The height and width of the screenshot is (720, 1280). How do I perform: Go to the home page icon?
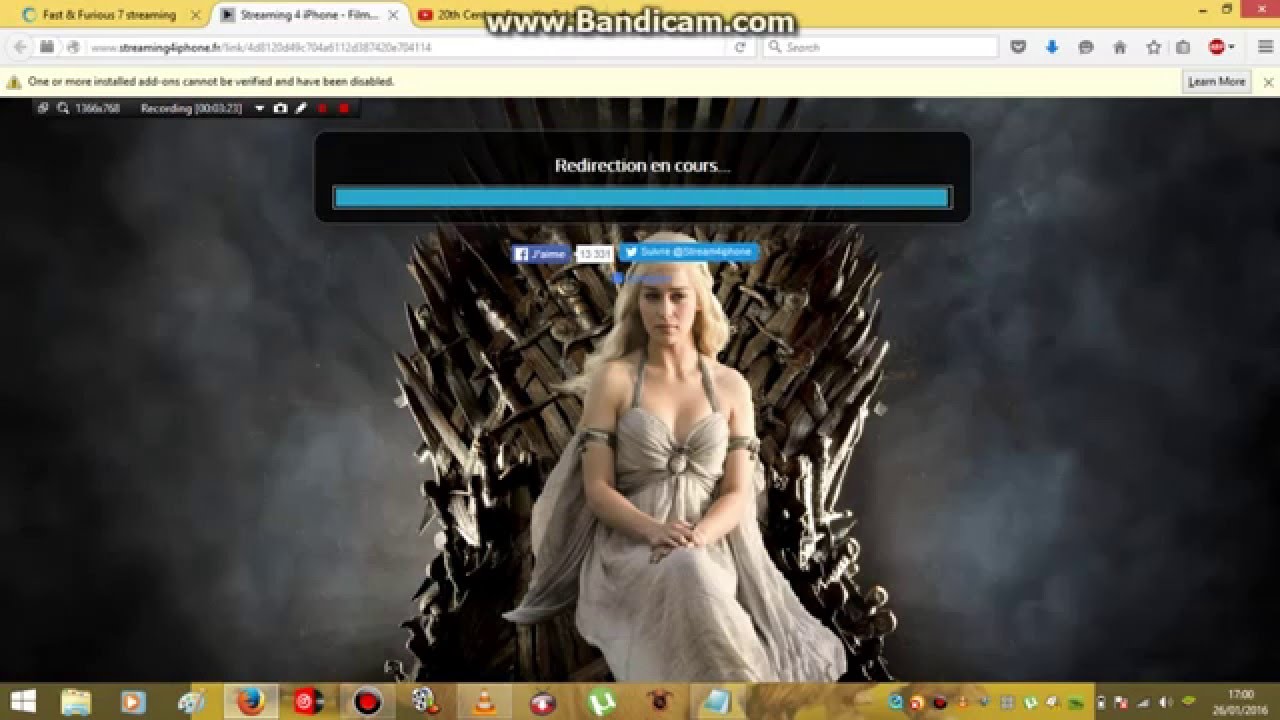coord(1120,47)
